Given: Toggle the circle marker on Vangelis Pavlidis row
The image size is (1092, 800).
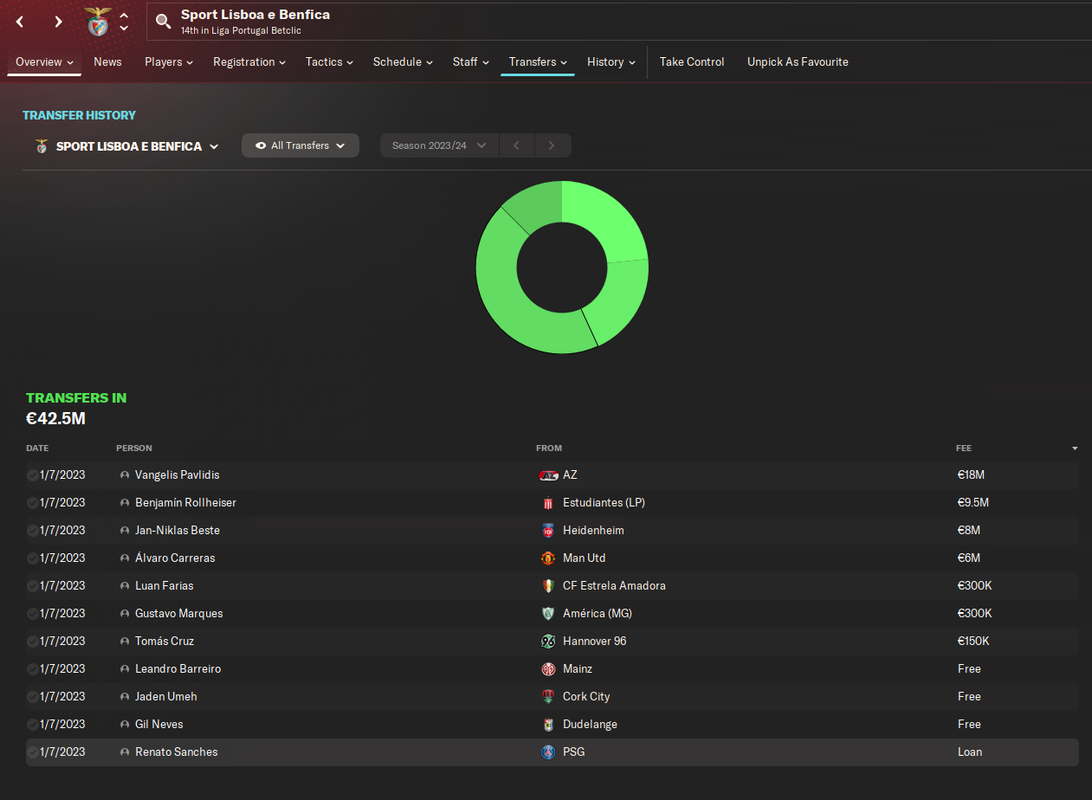Looking at the screenshot, I should pos(32,475).
